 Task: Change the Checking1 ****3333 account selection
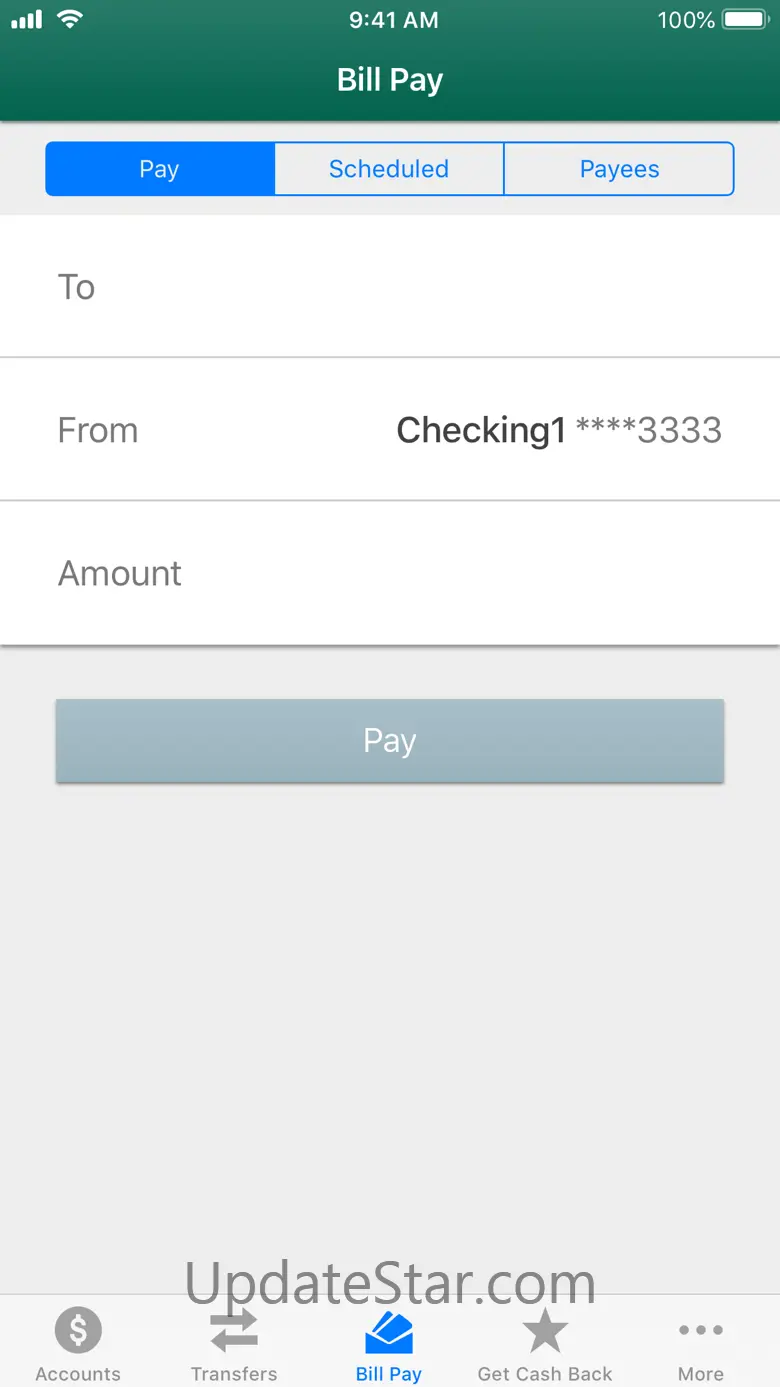[x=559, y=430]
